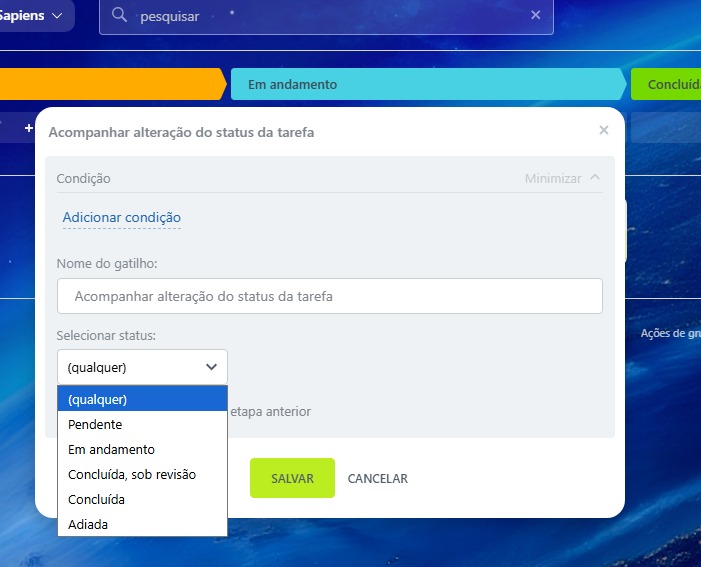Click the orange pipeline stage header
The image size is (701, 567).
tap(110, 85)
